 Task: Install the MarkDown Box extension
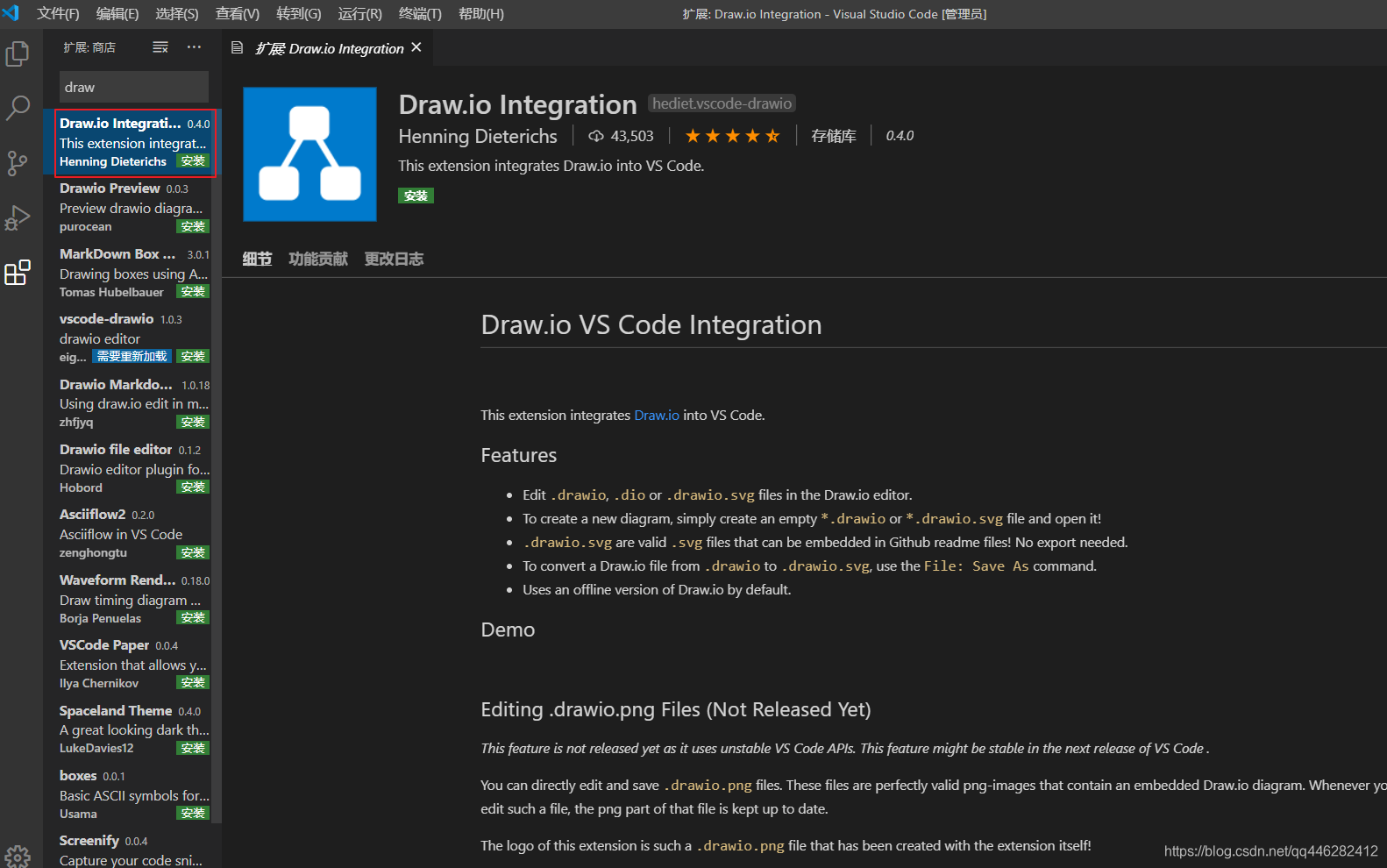click(193, 292)
